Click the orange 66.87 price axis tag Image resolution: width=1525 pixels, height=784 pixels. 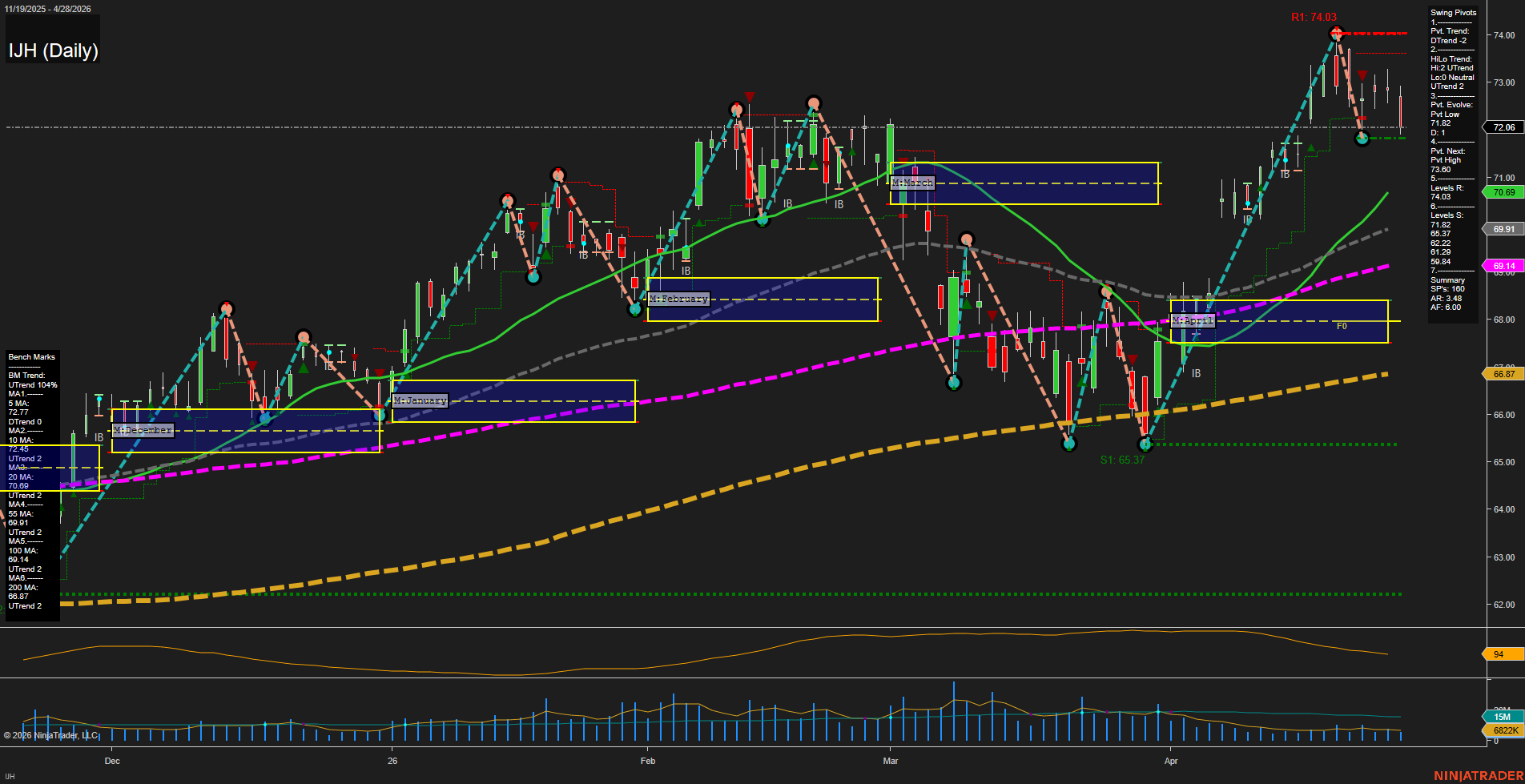[1503, 374]
